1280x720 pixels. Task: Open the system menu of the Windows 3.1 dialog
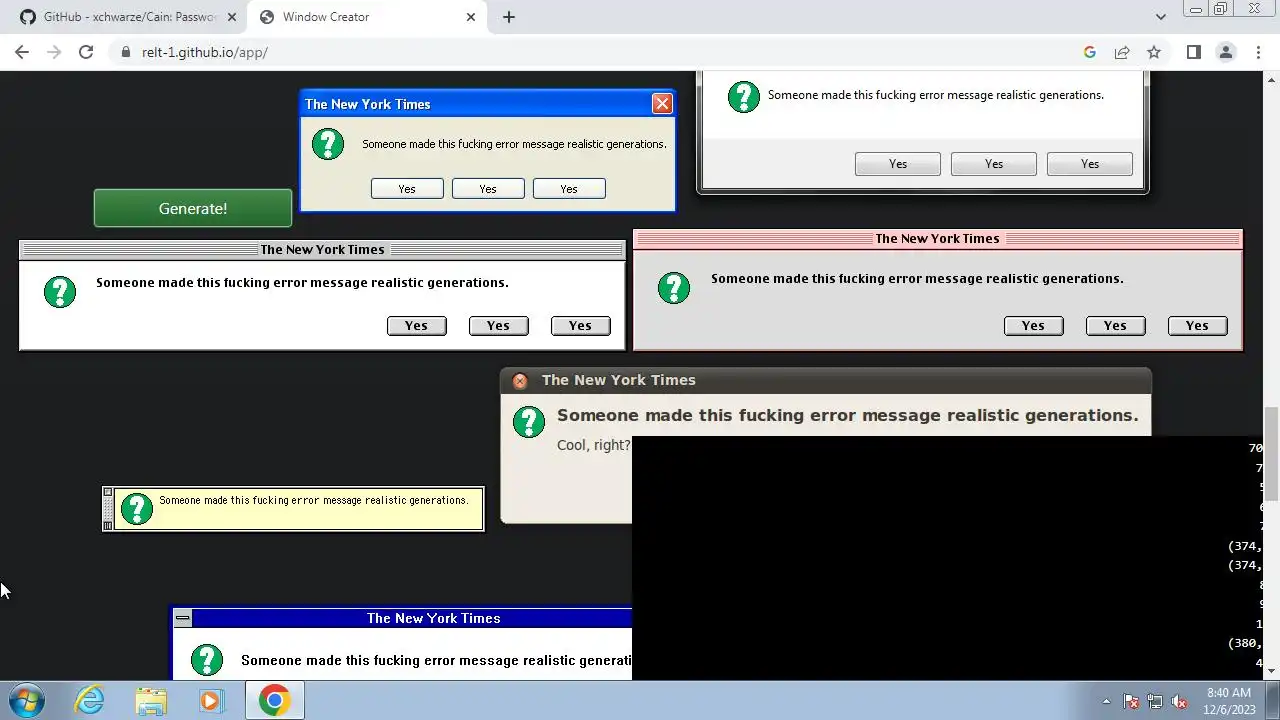tap(183, 618)
